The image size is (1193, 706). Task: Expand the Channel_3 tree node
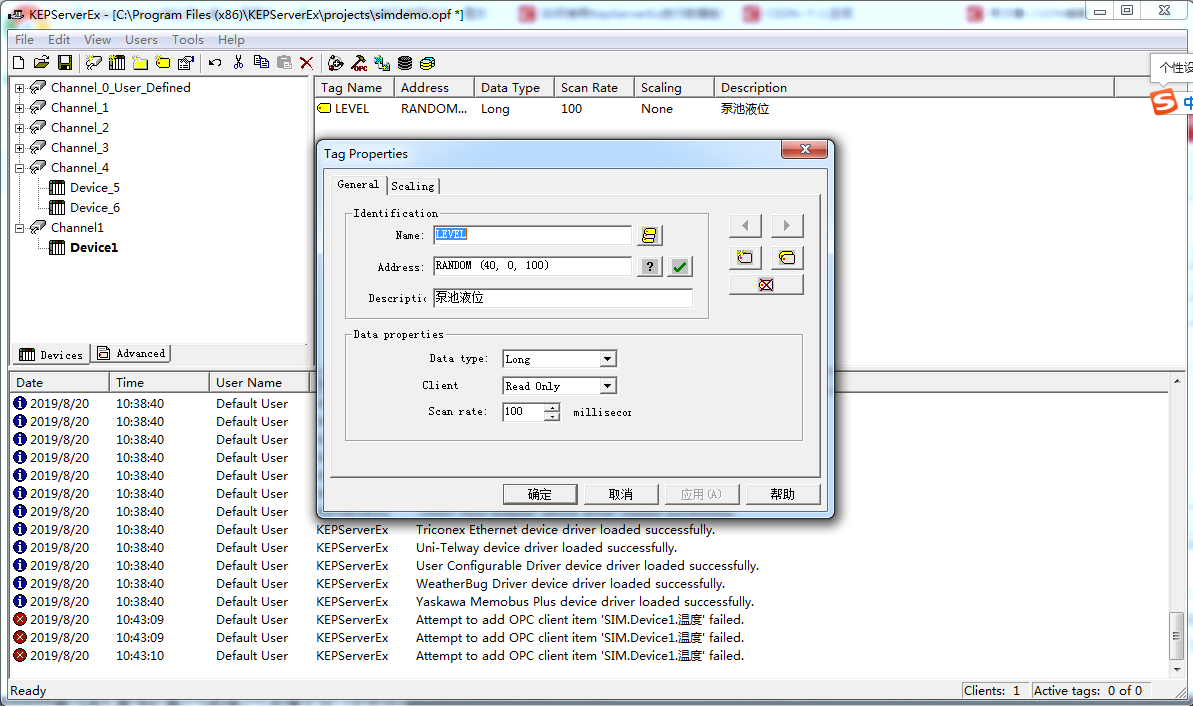(20, 148)
